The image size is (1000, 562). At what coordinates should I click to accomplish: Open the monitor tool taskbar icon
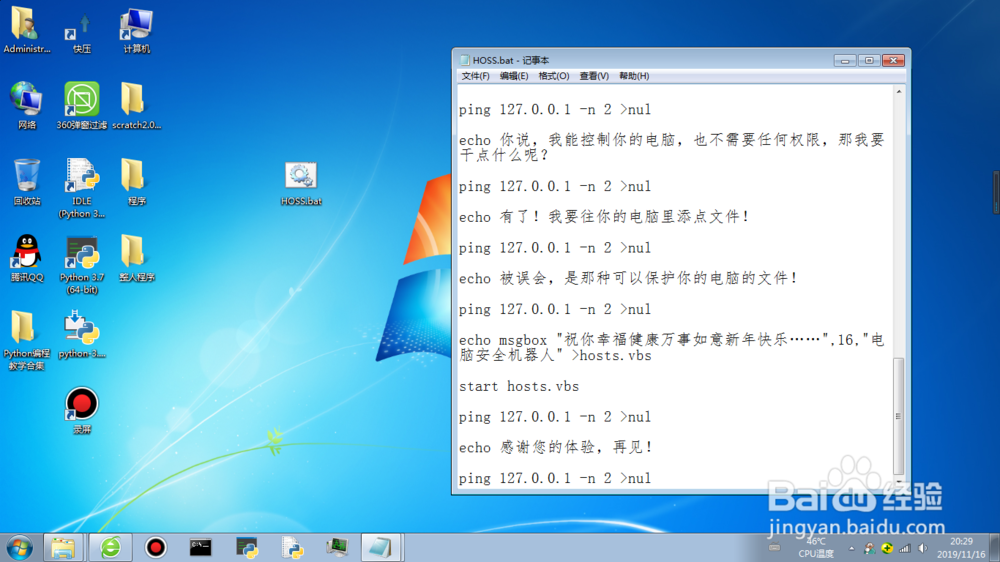(337, 547)
